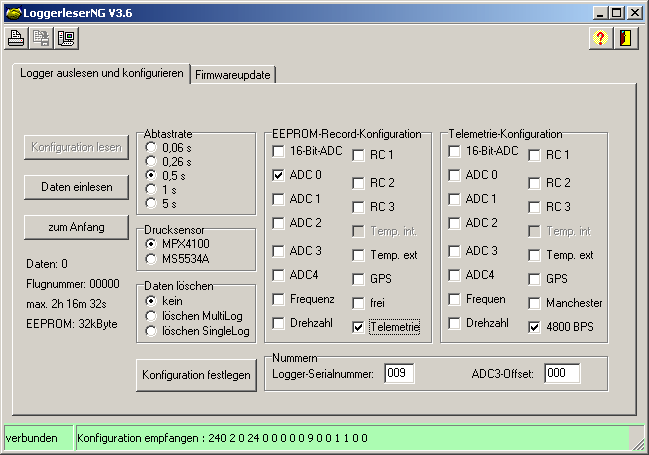This screenshot has height=455, width=649.
Task: Enable GPS in EEPROM-Record-Konfiguration
Action: pyautogui.click(x=359, y=278)
